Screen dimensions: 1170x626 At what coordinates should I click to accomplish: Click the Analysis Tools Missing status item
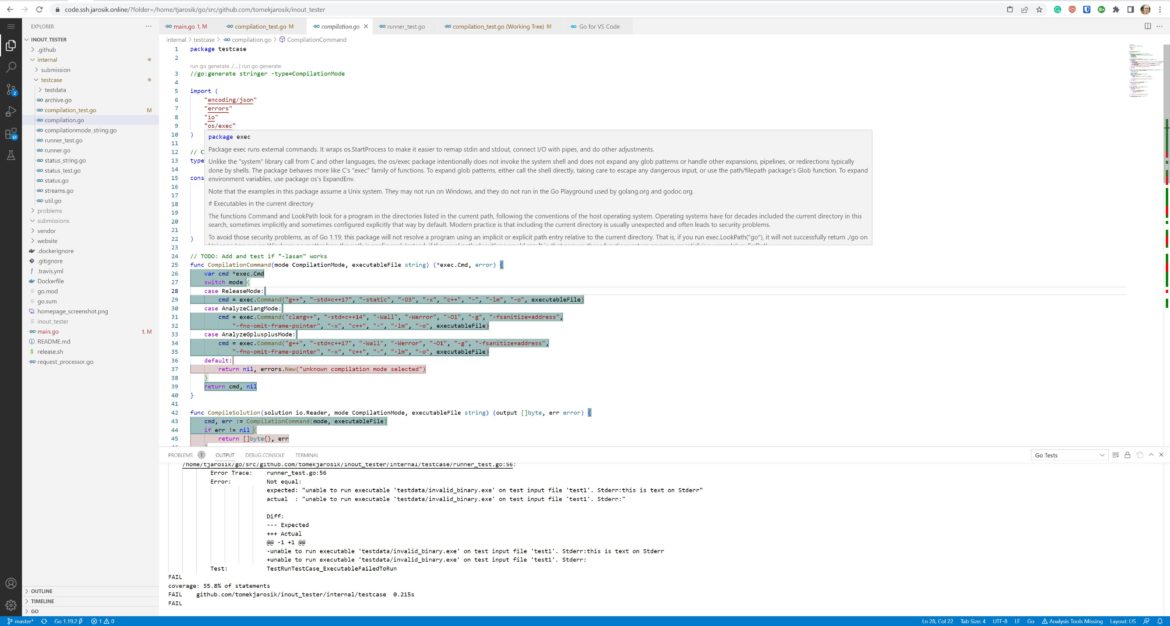coord(1075,620)
